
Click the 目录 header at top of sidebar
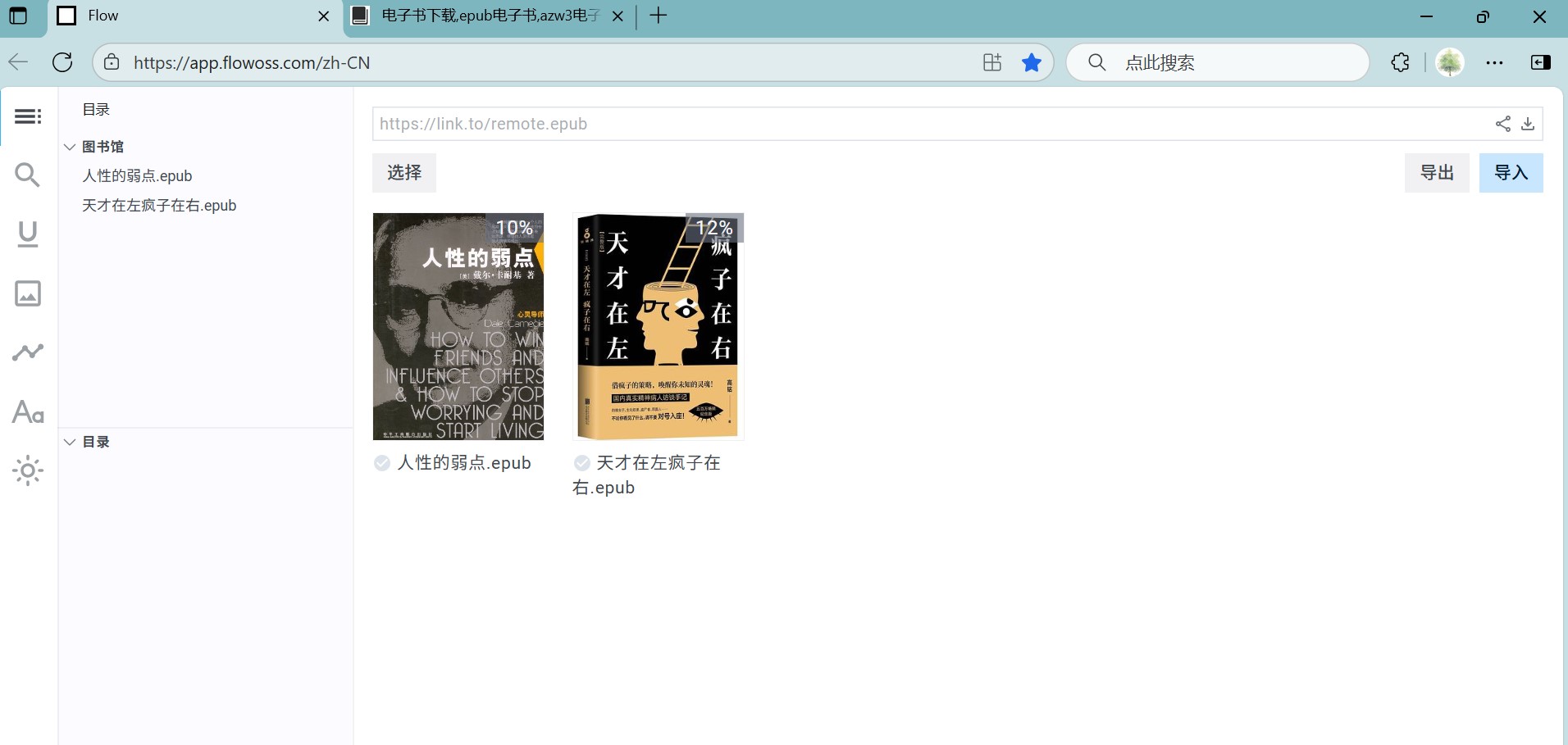tap(96, 110)
